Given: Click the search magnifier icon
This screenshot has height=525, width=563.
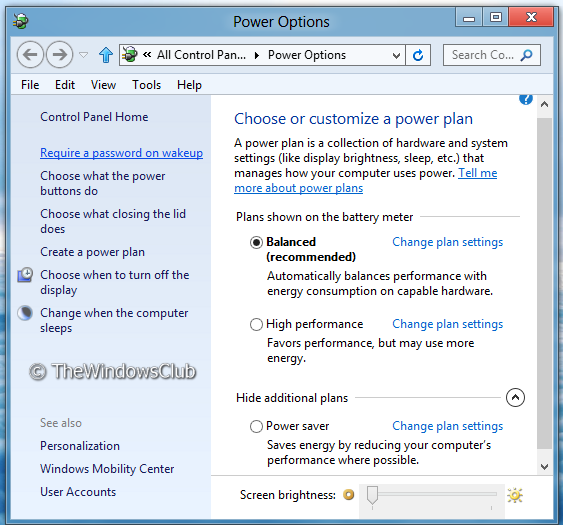Looking at the screenshot, I should (526, 55).
